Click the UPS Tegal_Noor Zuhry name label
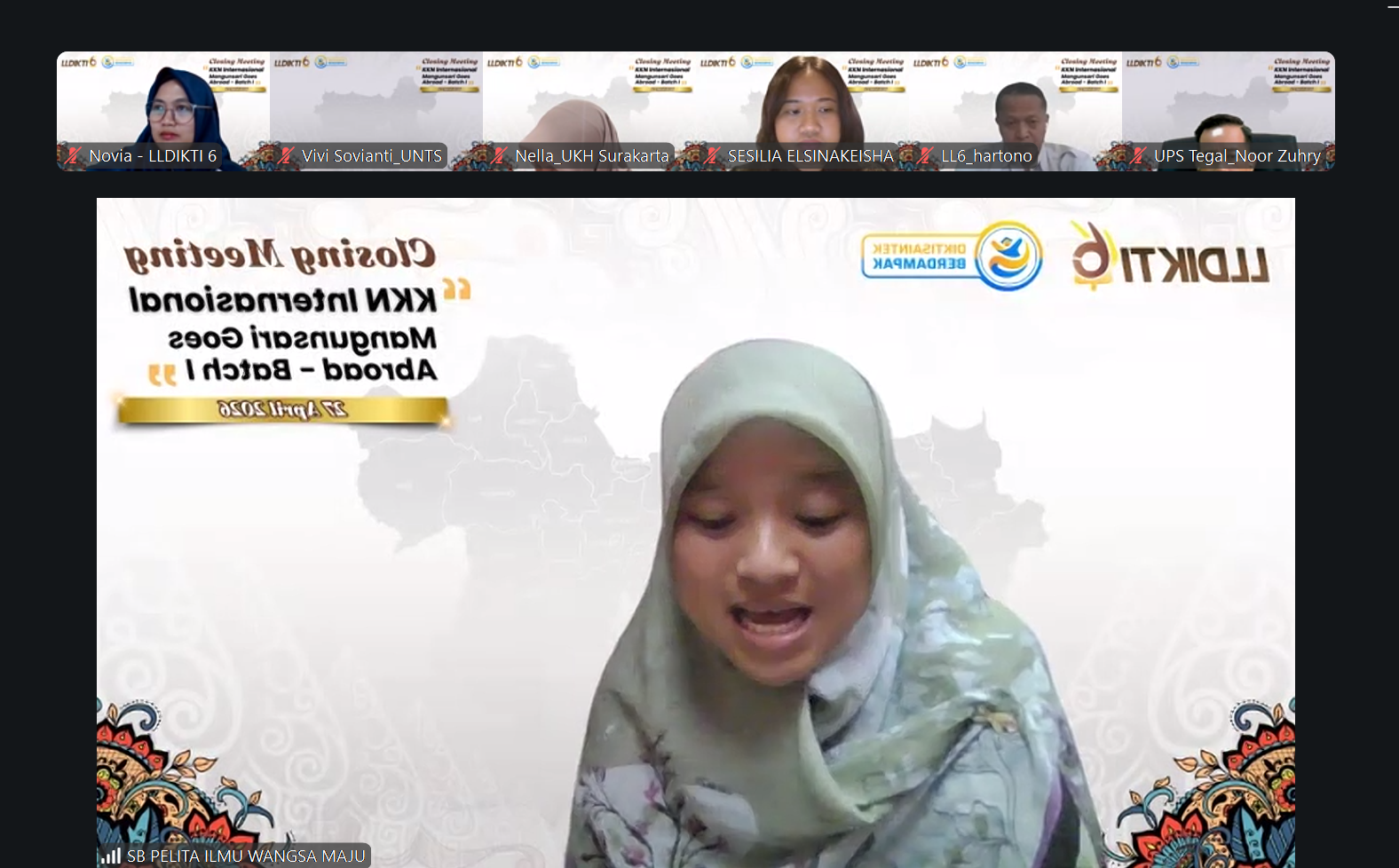This screenshot has width=1399, height=868. pyautogui.click(x=1237, y=156)
